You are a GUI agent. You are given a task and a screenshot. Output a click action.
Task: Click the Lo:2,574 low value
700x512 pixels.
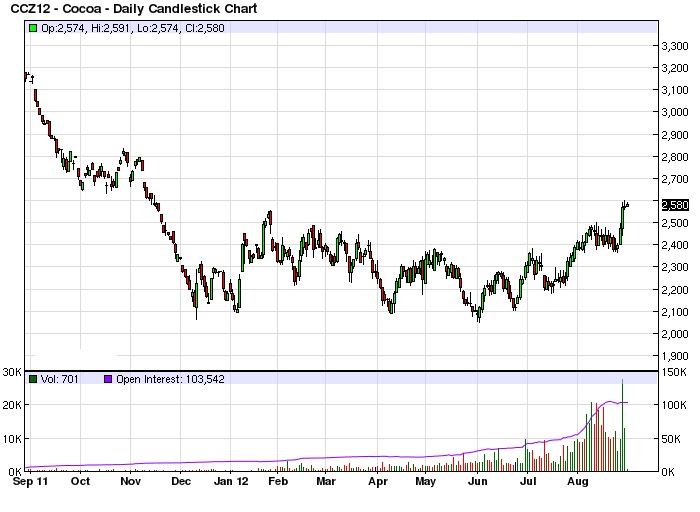pyautogui.click(x=158, y=28)
